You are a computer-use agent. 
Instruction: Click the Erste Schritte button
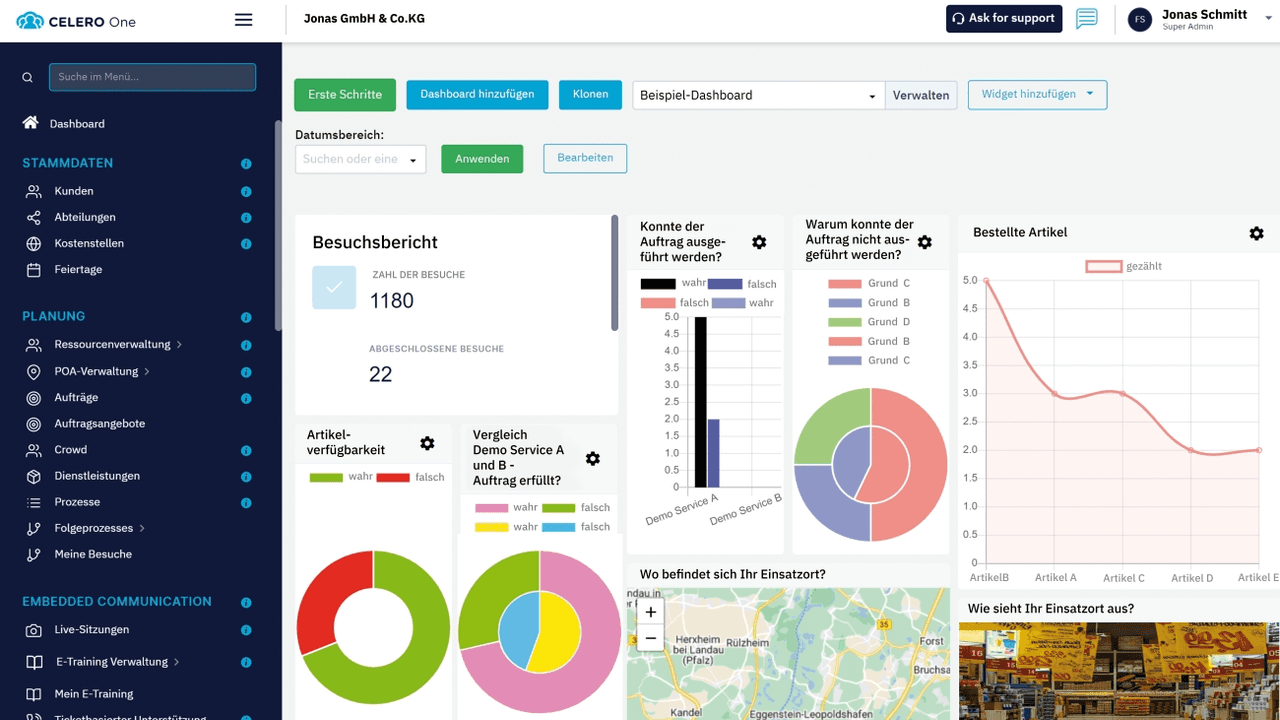pyautogui.click(x=345, y=95)
